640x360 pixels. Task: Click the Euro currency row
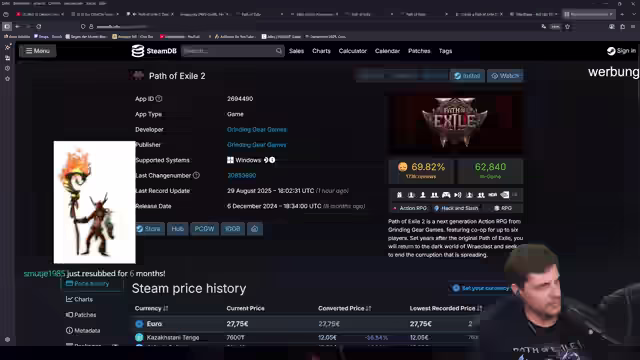tap(306, 324)
